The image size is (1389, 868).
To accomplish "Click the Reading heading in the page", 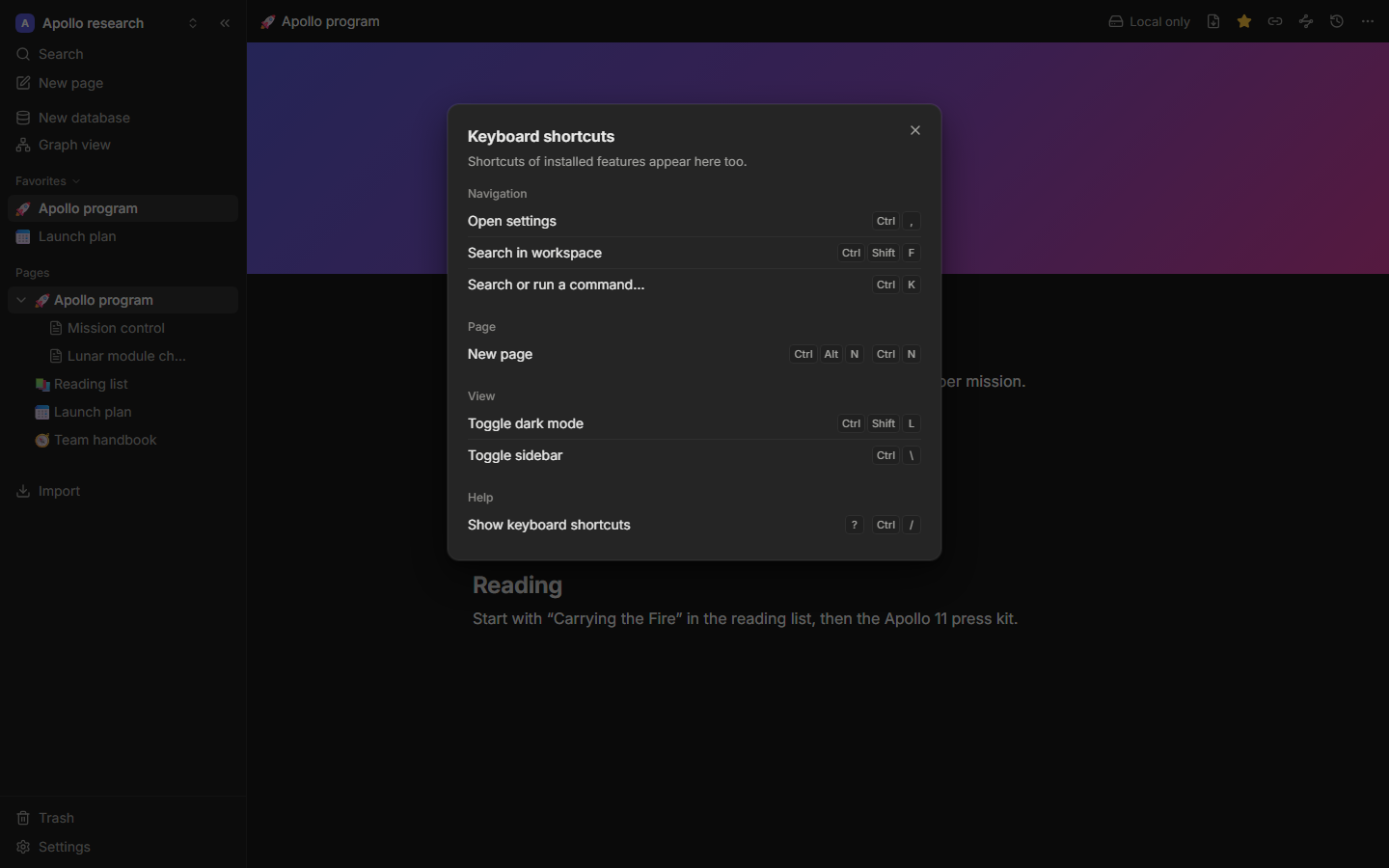I will coord(518,585).
